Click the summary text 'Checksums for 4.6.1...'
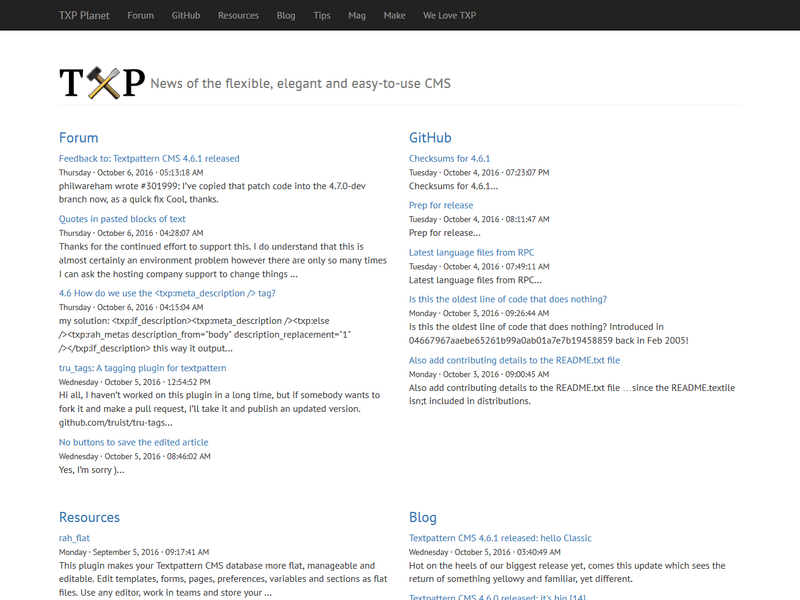 coord(453,186)
